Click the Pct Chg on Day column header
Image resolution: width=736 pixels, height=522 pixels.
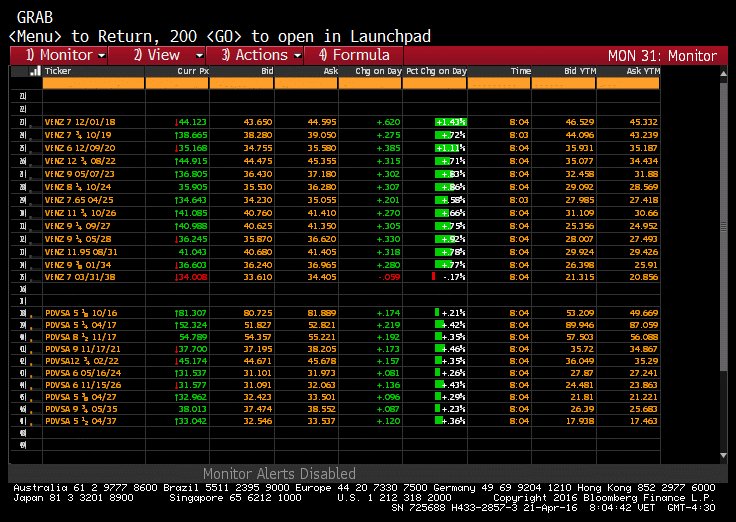tap(437, 71)
